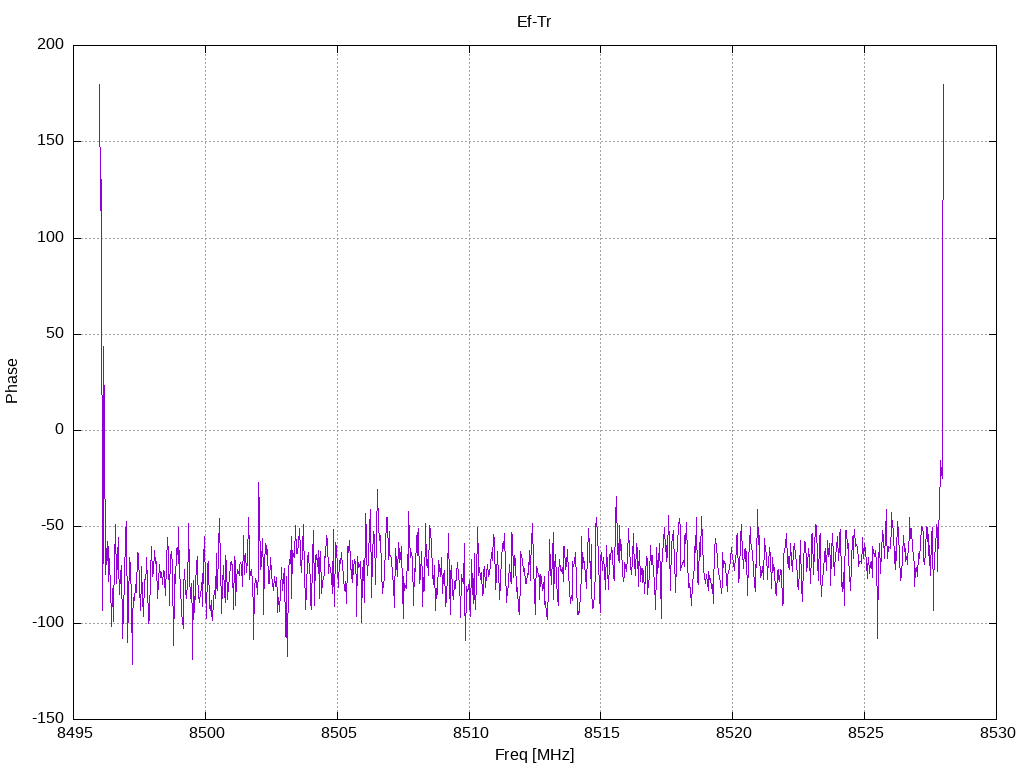Click the plot title "Ef-Tr"
The width and height of the screenshot is (1024, 768).
coord(534,22)
